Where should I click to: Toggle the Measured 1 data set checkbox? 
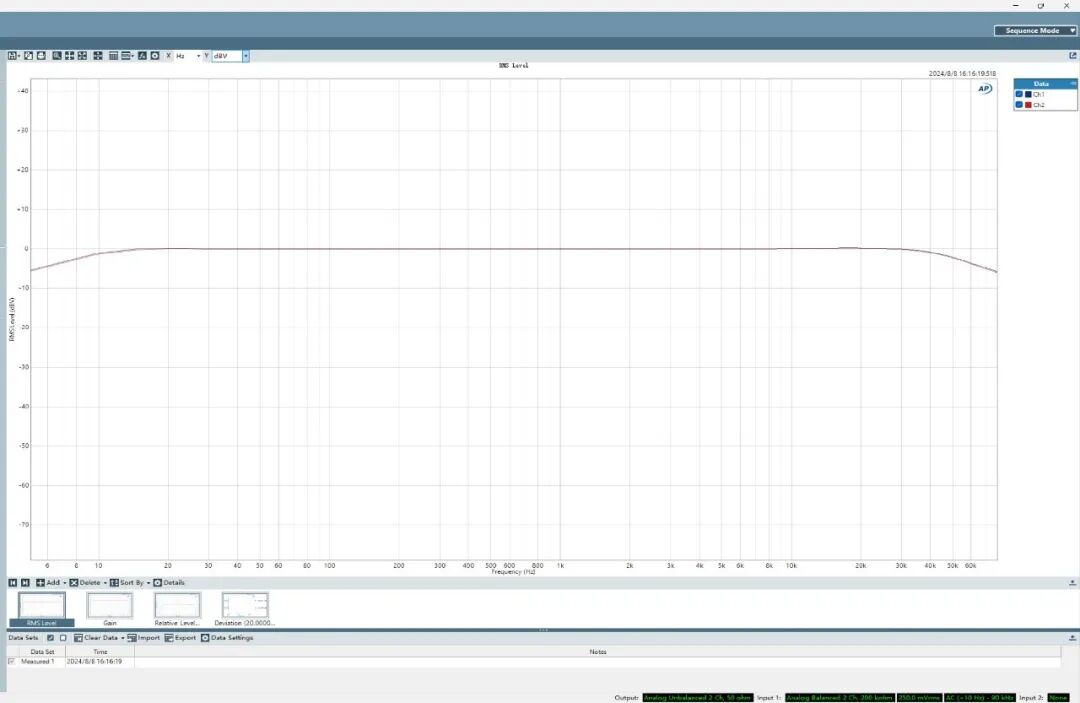click(x=11, y=662)
